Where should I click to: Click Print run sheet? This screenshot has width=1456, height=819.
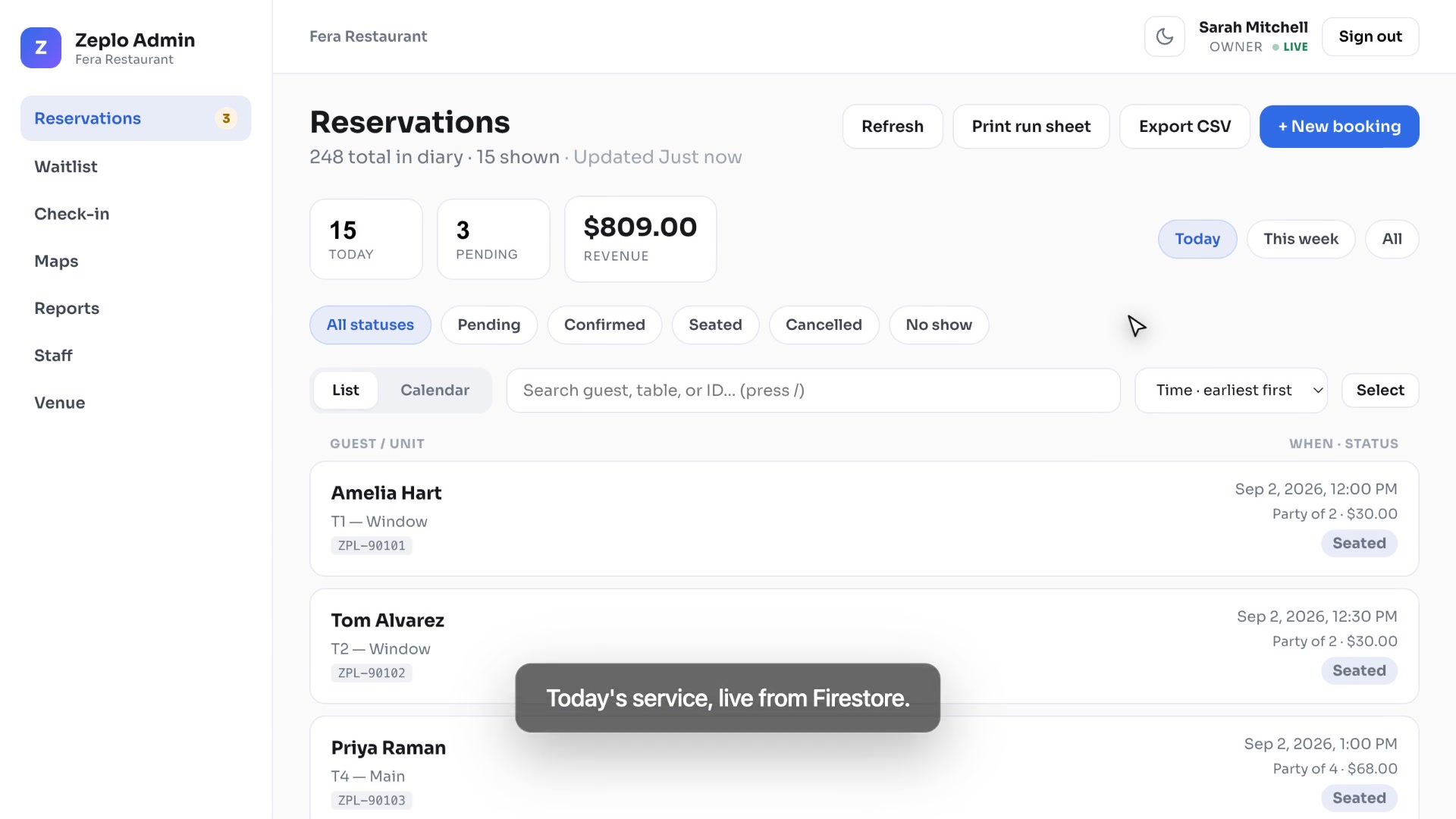1031,127
